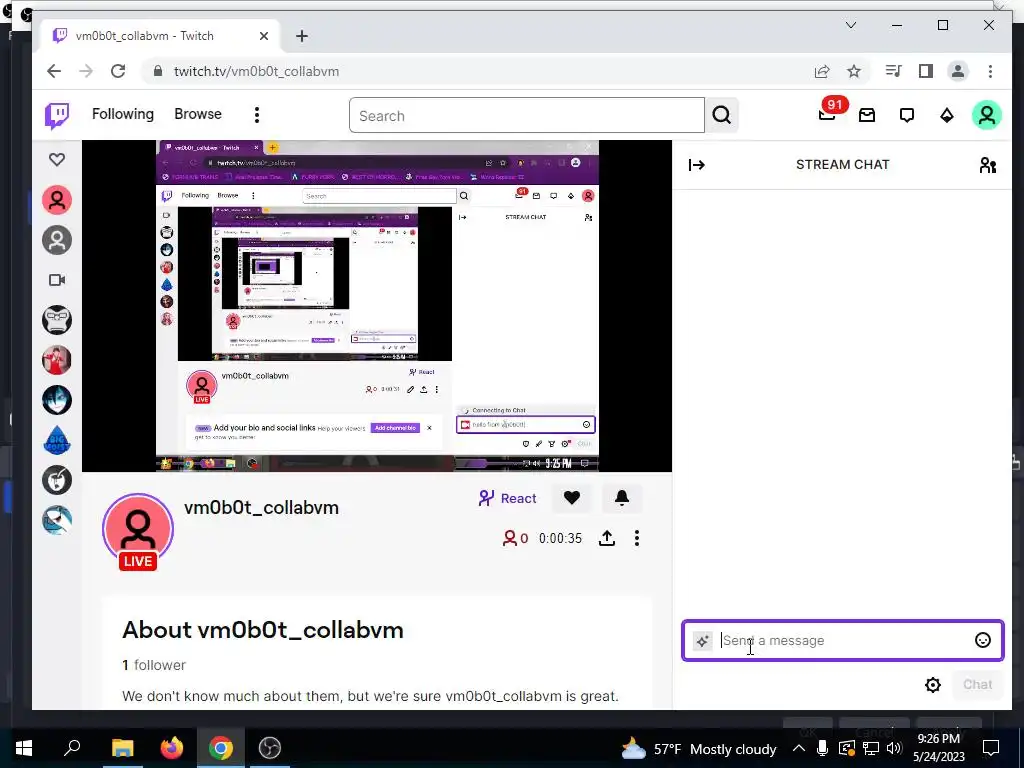The height and width of the screenshot is (768, 1024).
Task: Close the Twitch browser tab
Action: [x=264, y=36]
